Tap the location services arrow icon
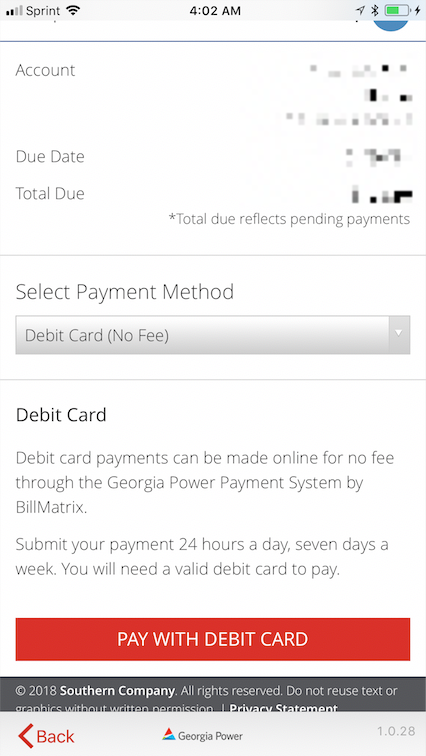 [x=360, y=10]
